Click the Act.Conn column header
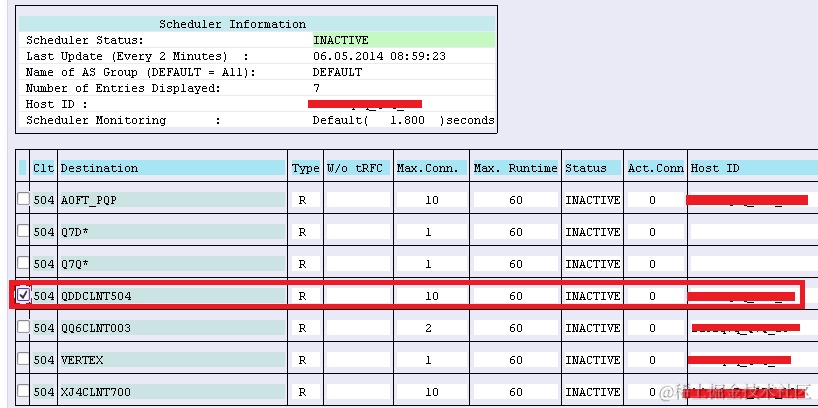Viewport: 818px width, 408px height. (x=655, y=168)
